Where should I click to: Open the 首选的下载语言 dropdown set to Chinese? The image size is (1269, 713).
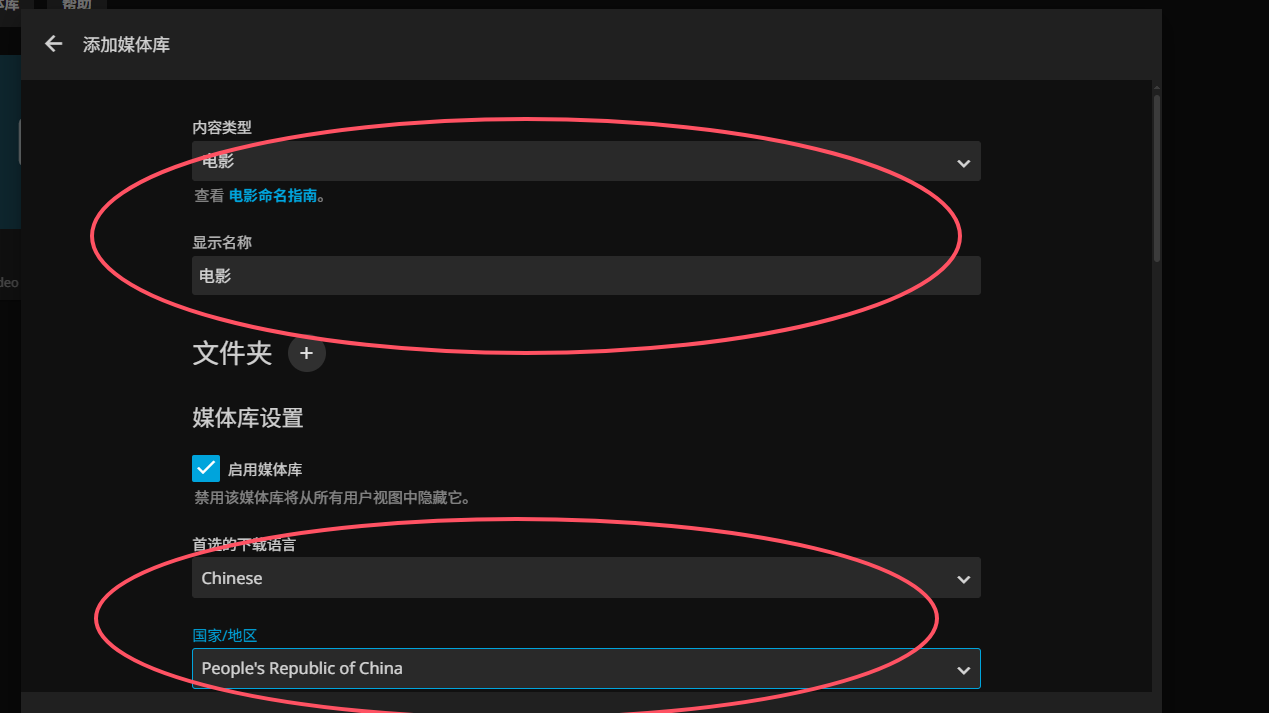(586, 578)
